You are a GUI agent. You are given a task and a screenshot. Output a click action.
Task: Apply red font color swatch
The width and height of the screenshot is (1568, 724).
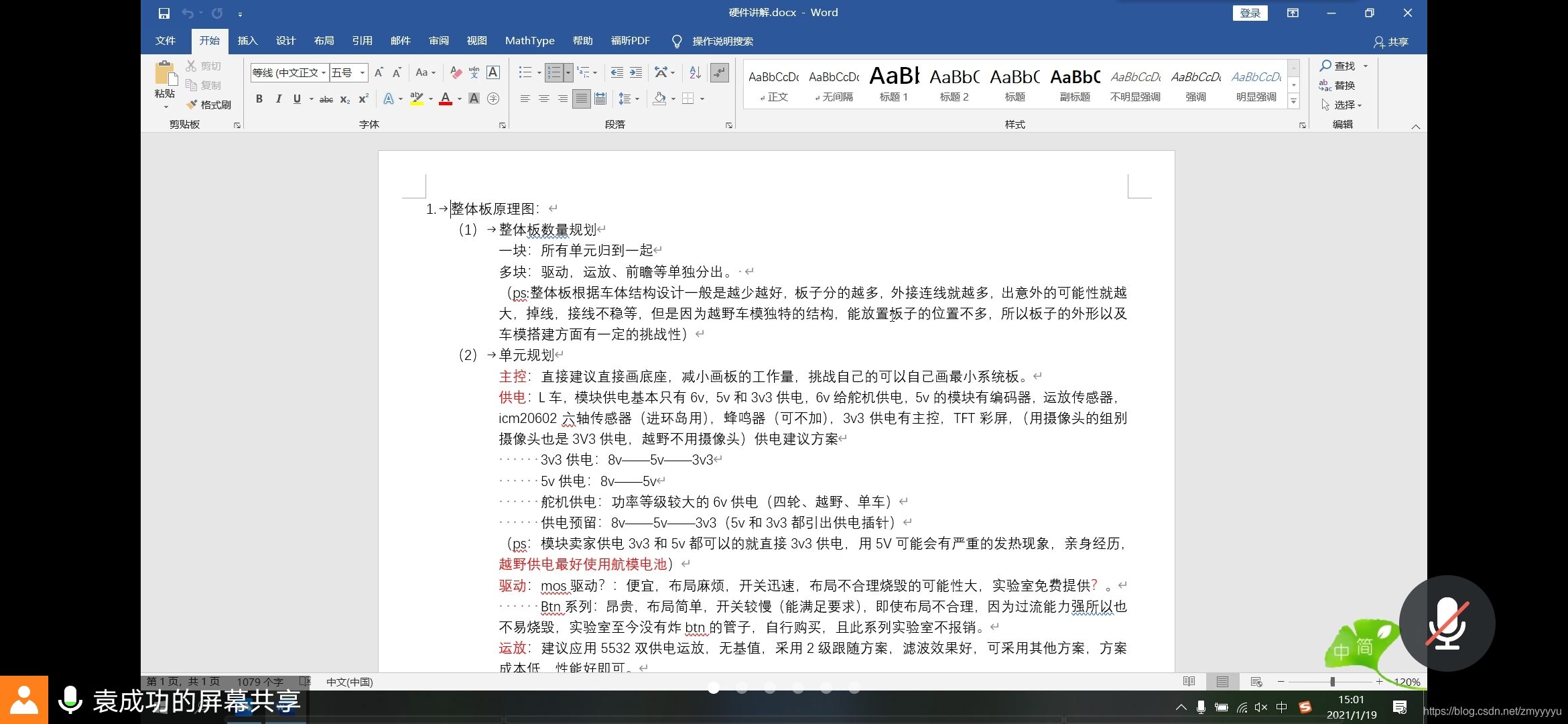pos(446,99)
